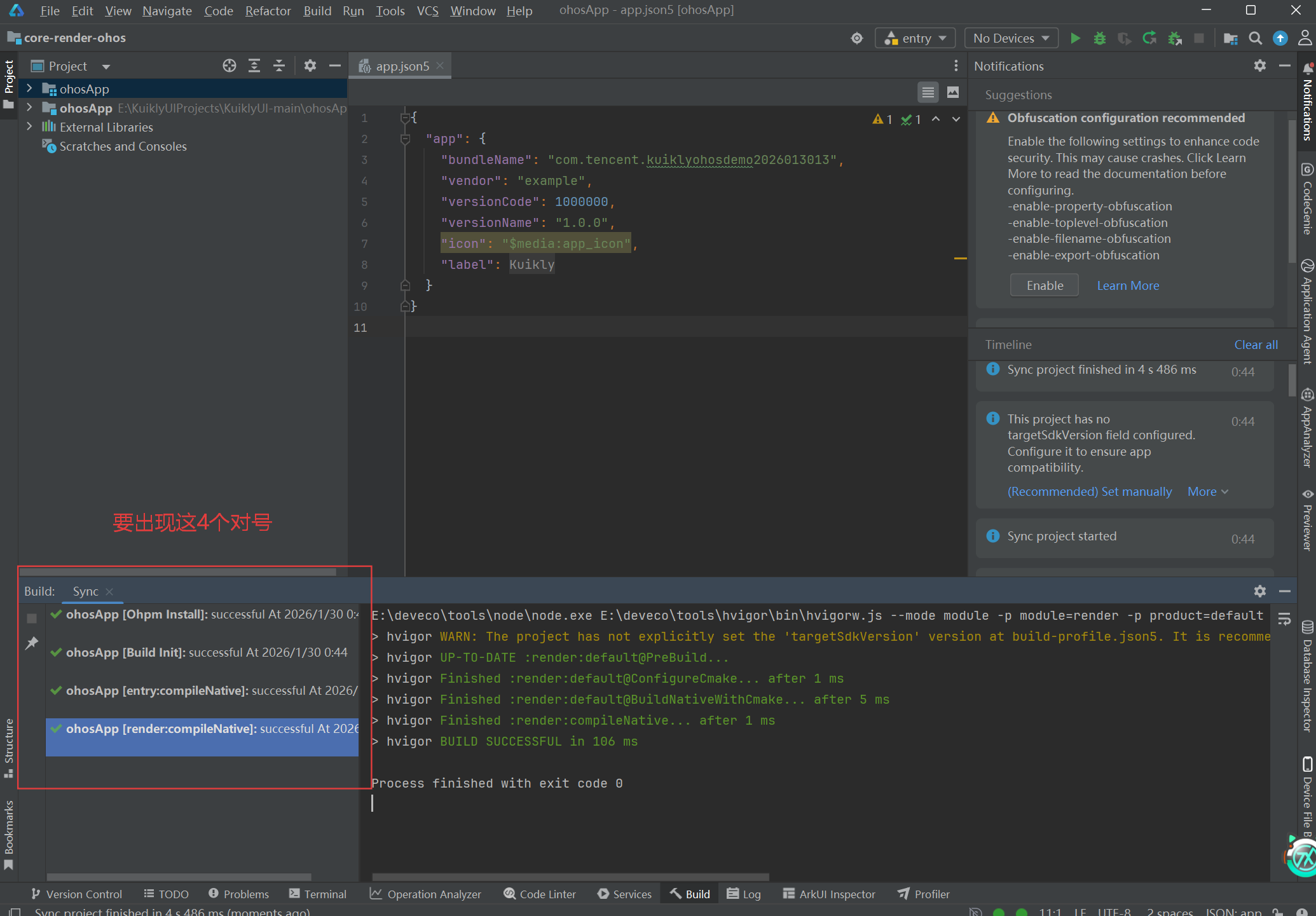The width and height of the screenshot is (1316, 916).
Task: Open the Refactor menu
Action: pos(268,11)
